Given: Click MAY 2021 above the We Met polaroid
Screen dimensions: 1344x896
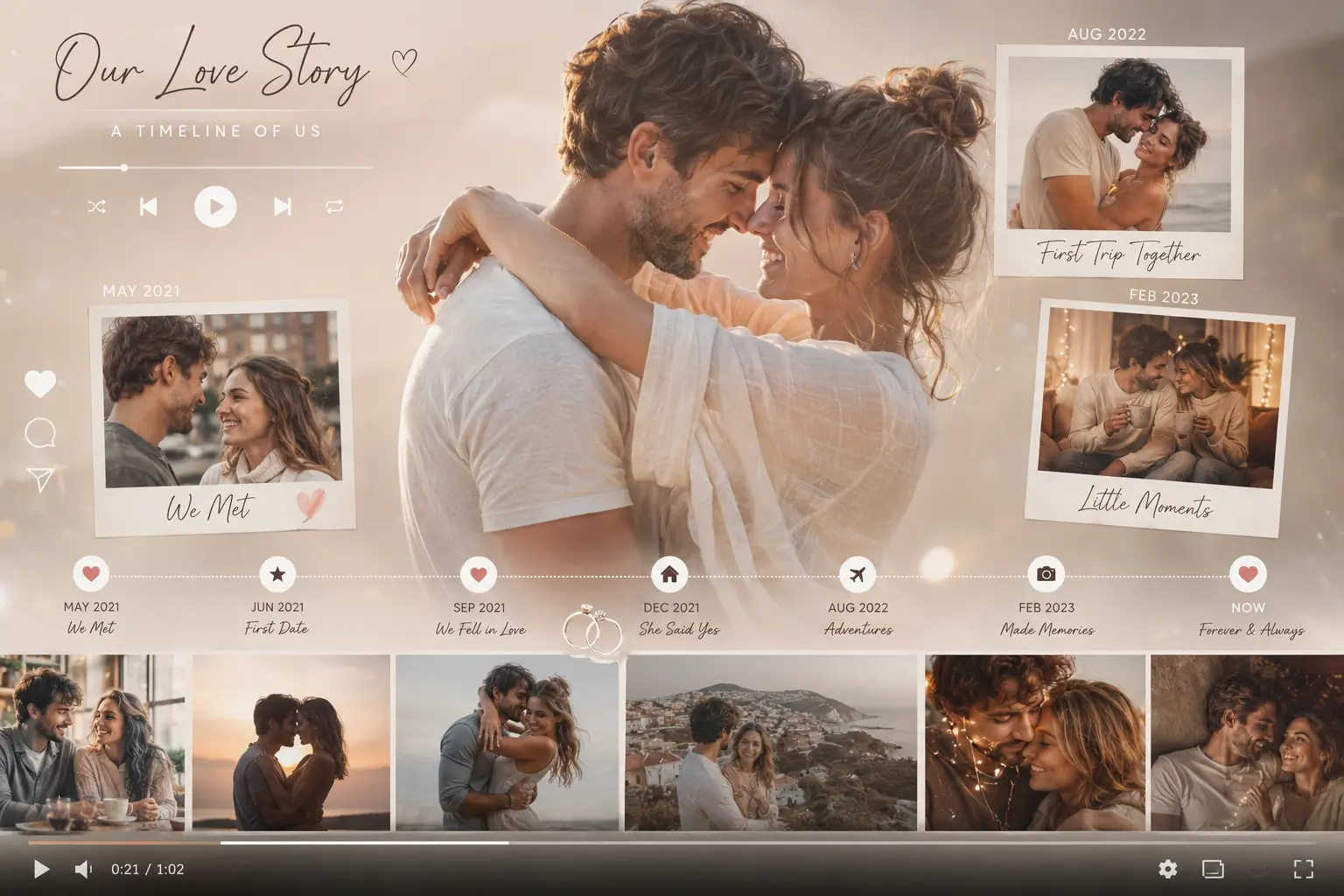Looking at the screenshot, I should [x=141, y=290].
